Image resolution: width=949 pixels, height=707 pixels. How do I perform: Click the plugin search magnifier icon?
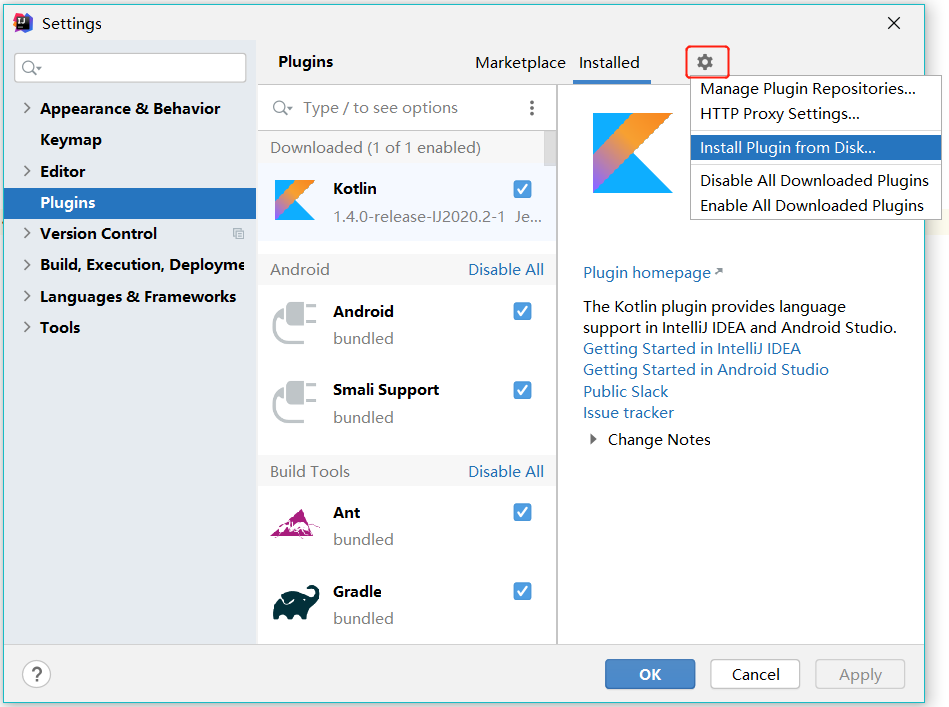tap(282, 108)
